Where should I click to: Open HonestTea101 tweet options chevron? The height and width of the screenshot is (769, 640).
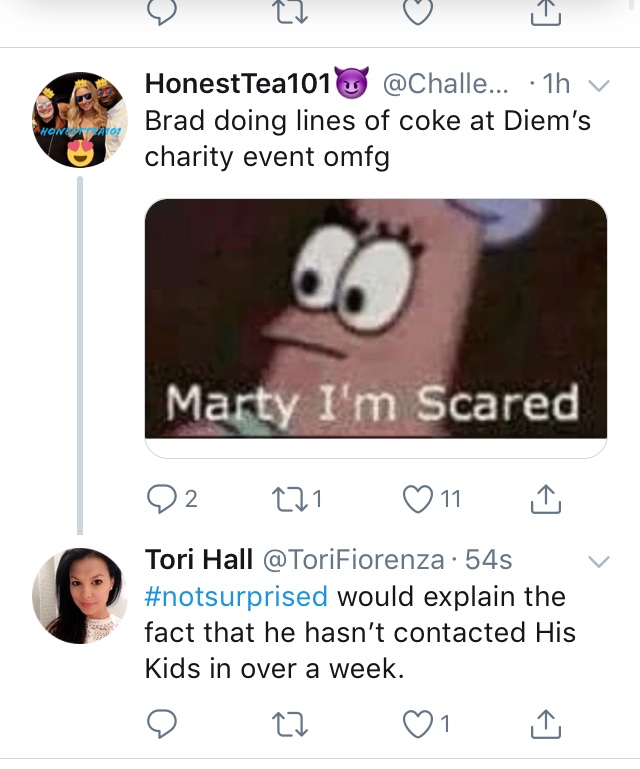tap(599, 86)
